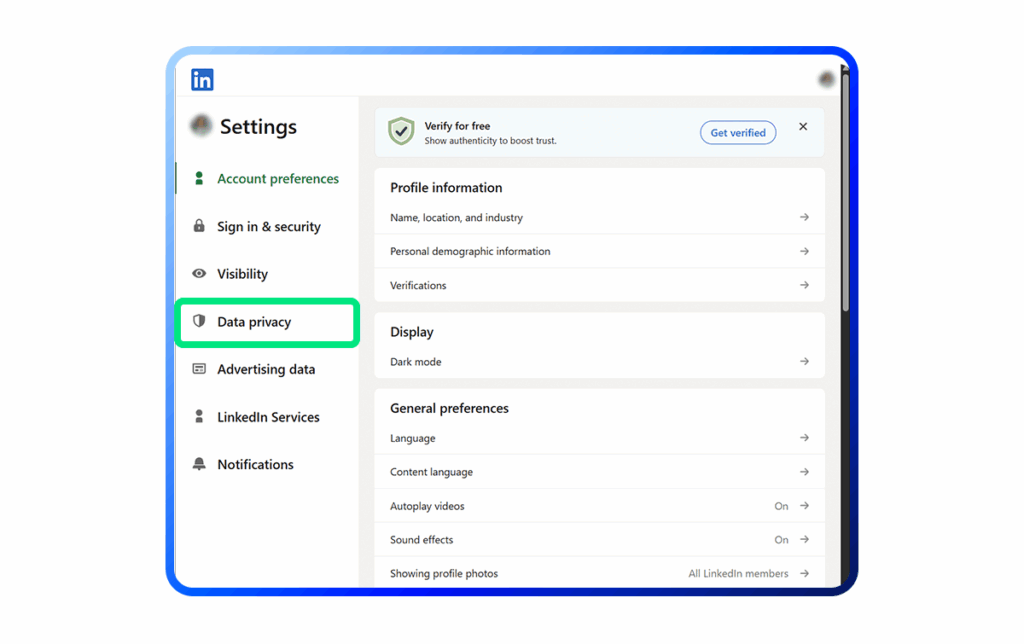This screenshot has width=1024, height=644.
Task: Expand the Dark mode settings arrow
Action: point(805,361)
